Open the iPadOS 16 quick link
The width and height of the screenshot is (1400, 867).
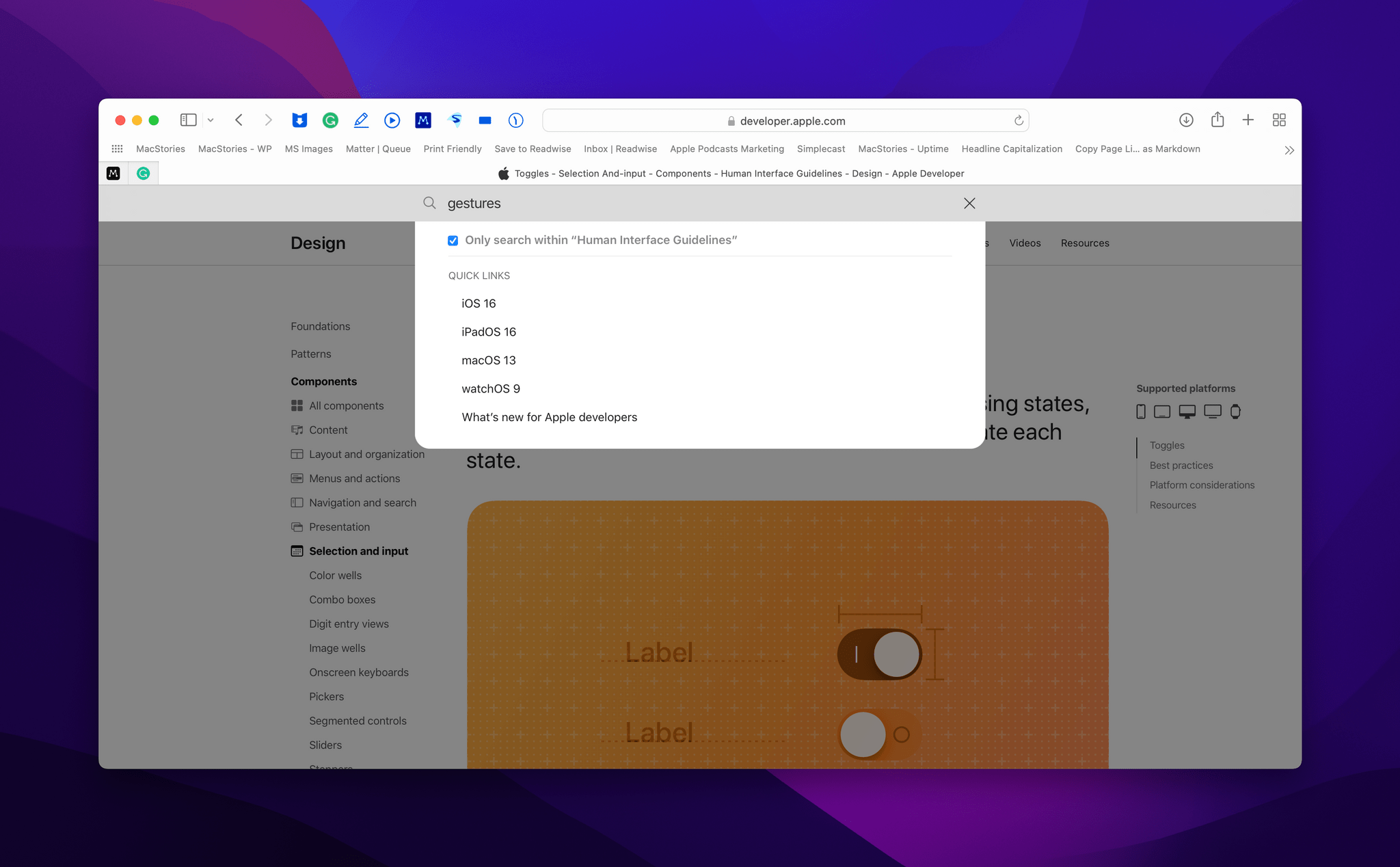[x=489, y=332]
